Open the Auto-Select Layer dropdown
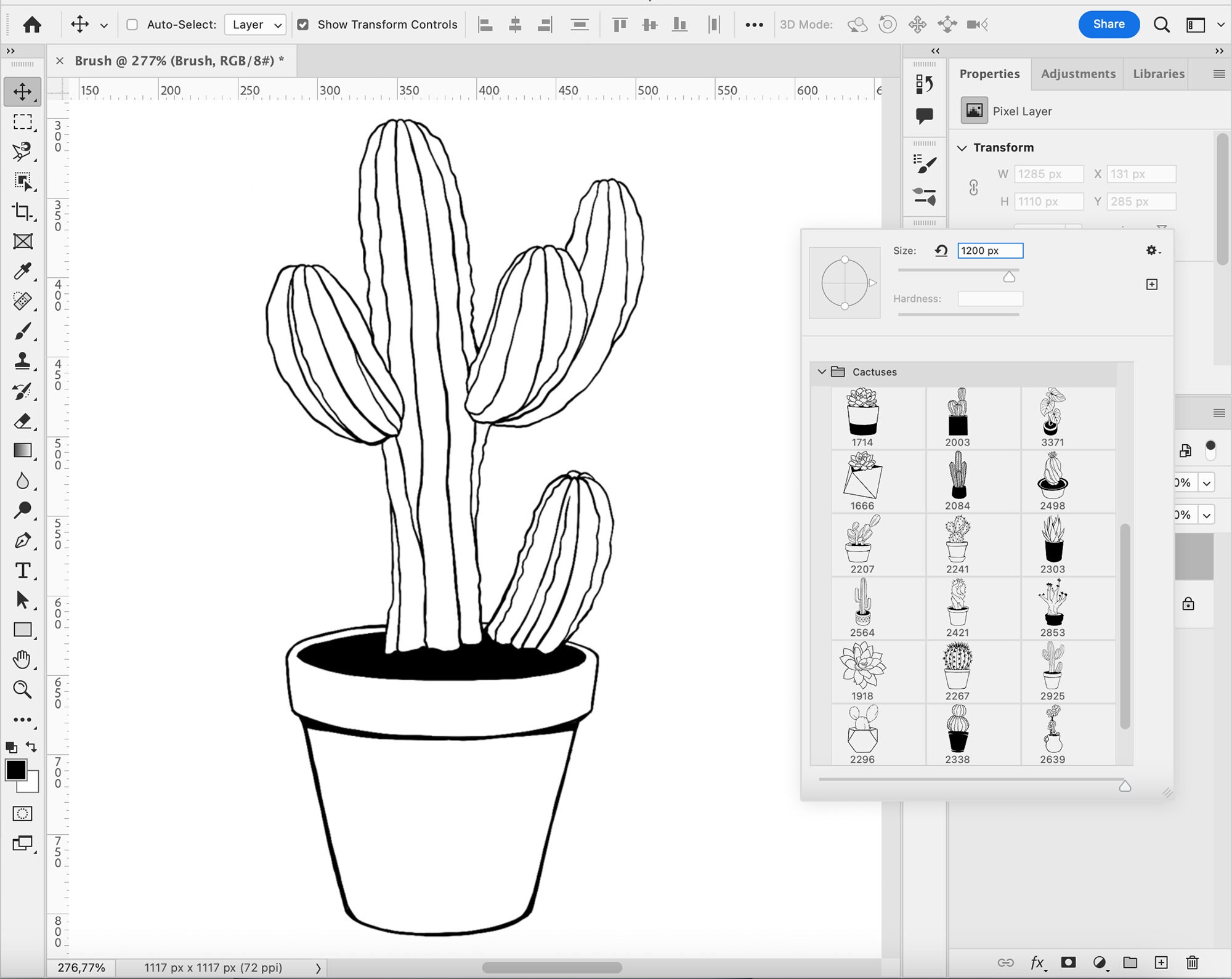 (x=255, y=25)
